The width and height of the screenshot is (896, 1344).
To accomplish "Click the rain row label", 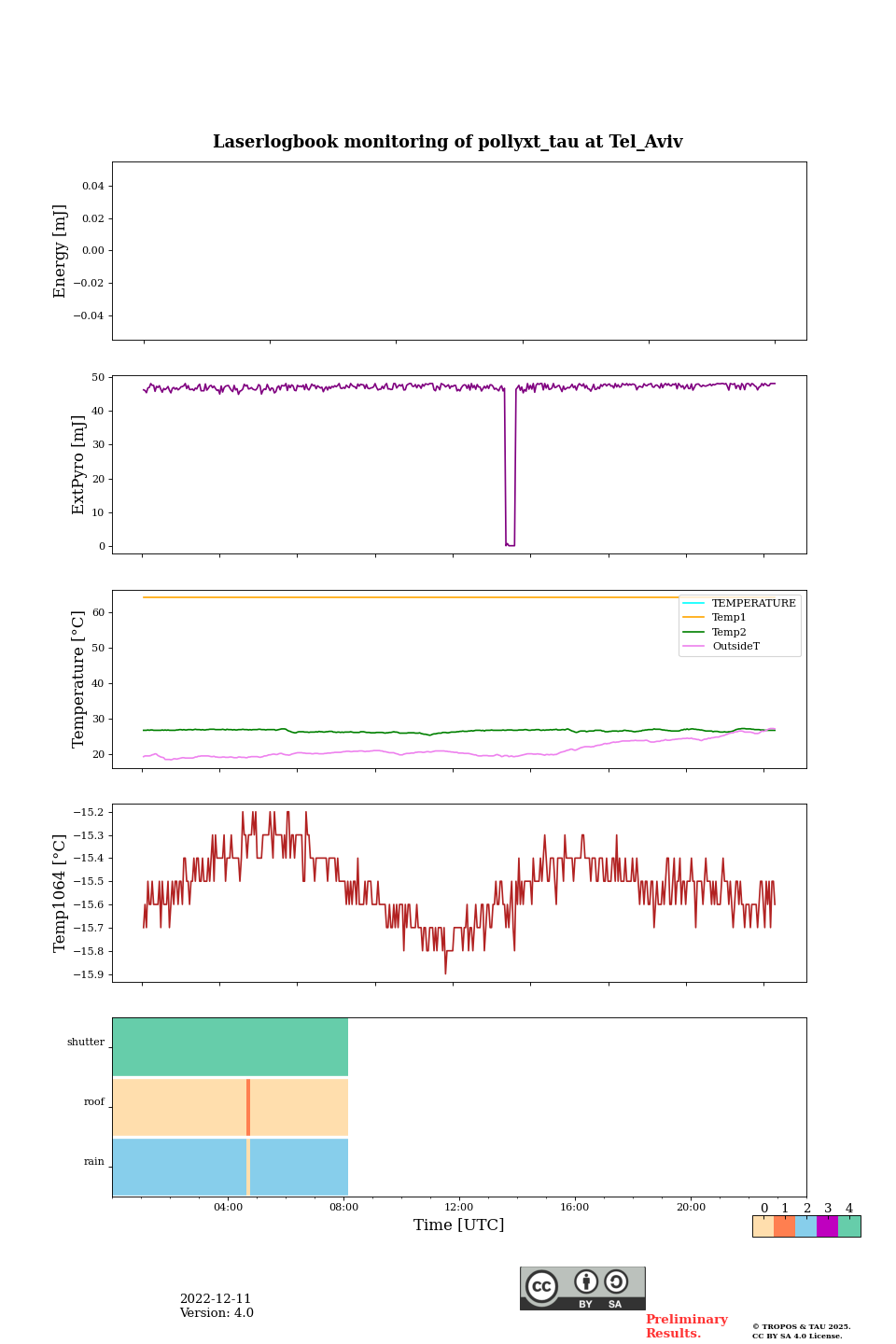I will coord(94,1162).
